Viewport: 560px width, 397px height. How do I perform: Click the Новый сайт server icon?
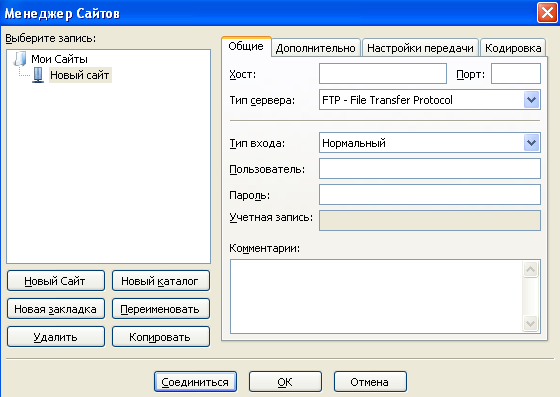click(38, 75)
